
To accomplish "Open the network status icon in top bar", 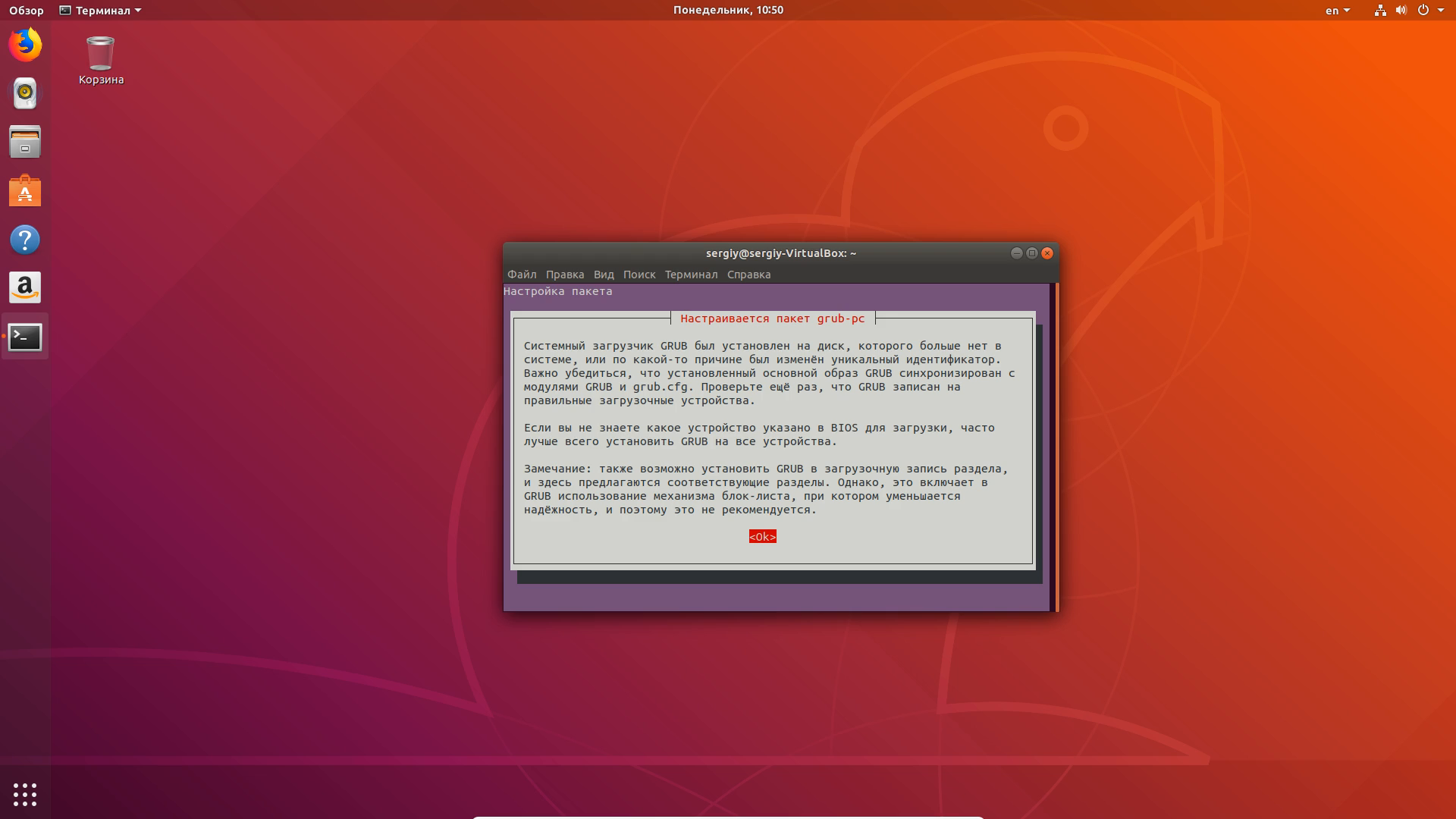I will (1380, 11).
